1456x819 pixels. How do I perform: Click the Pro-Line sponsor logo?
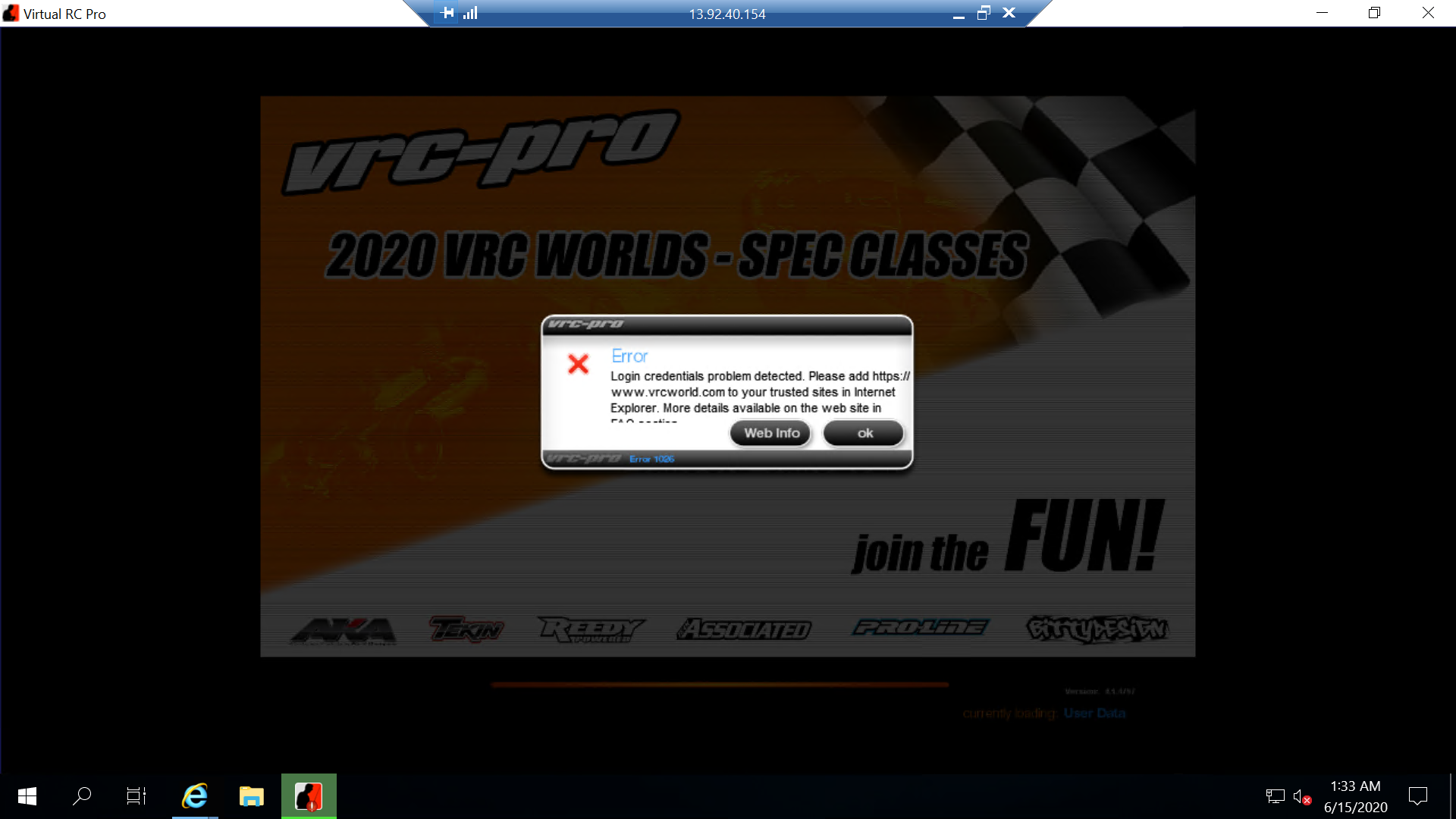[x=920, y=627]
